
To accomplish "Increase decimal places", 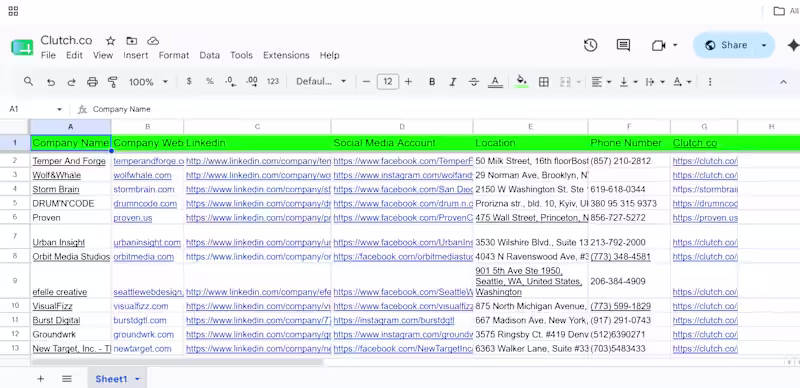I will [x=252, y=81].
